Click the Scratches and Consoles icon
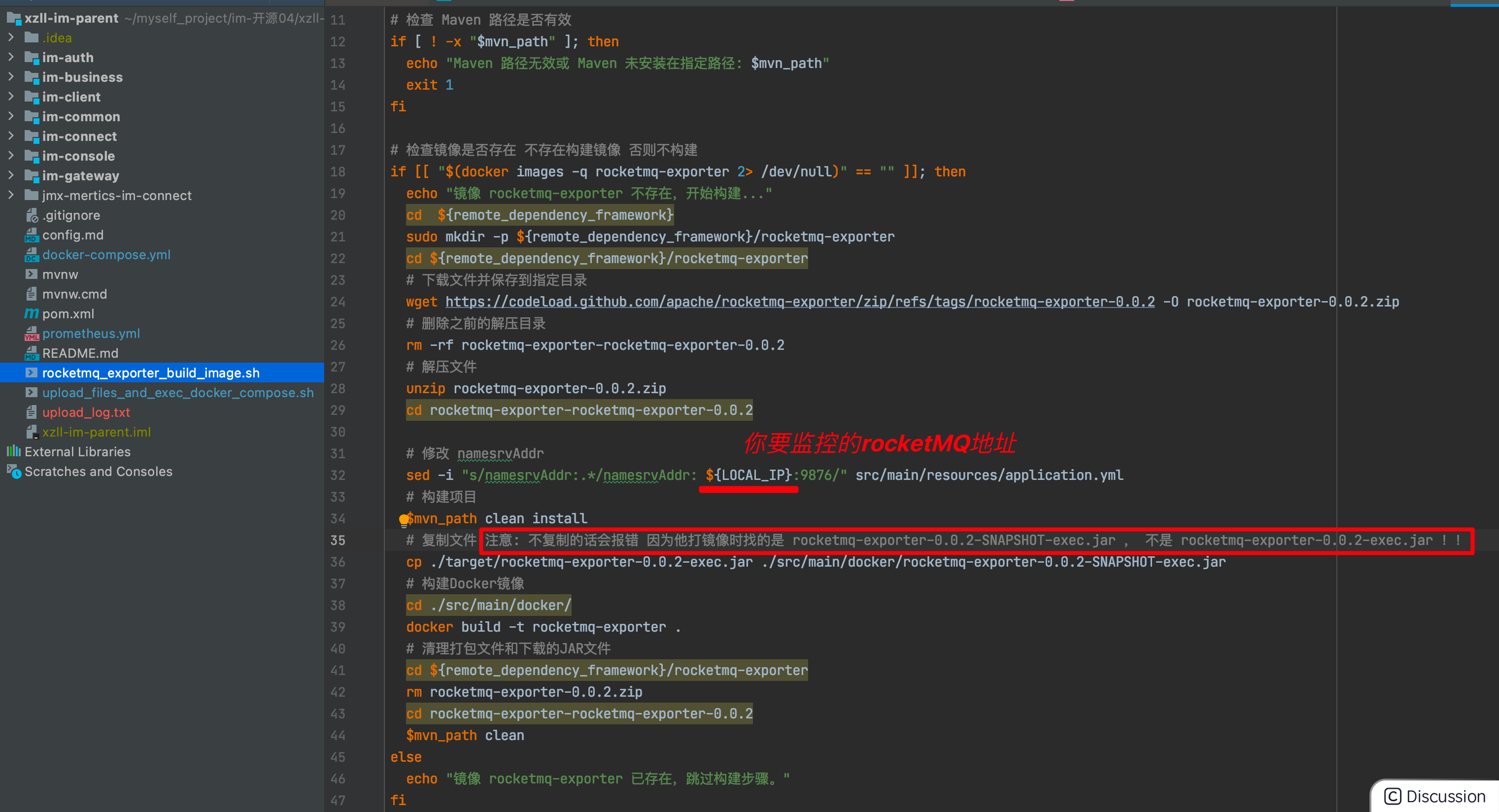The width and height of the screenshot is (1499, 812). 13,471
